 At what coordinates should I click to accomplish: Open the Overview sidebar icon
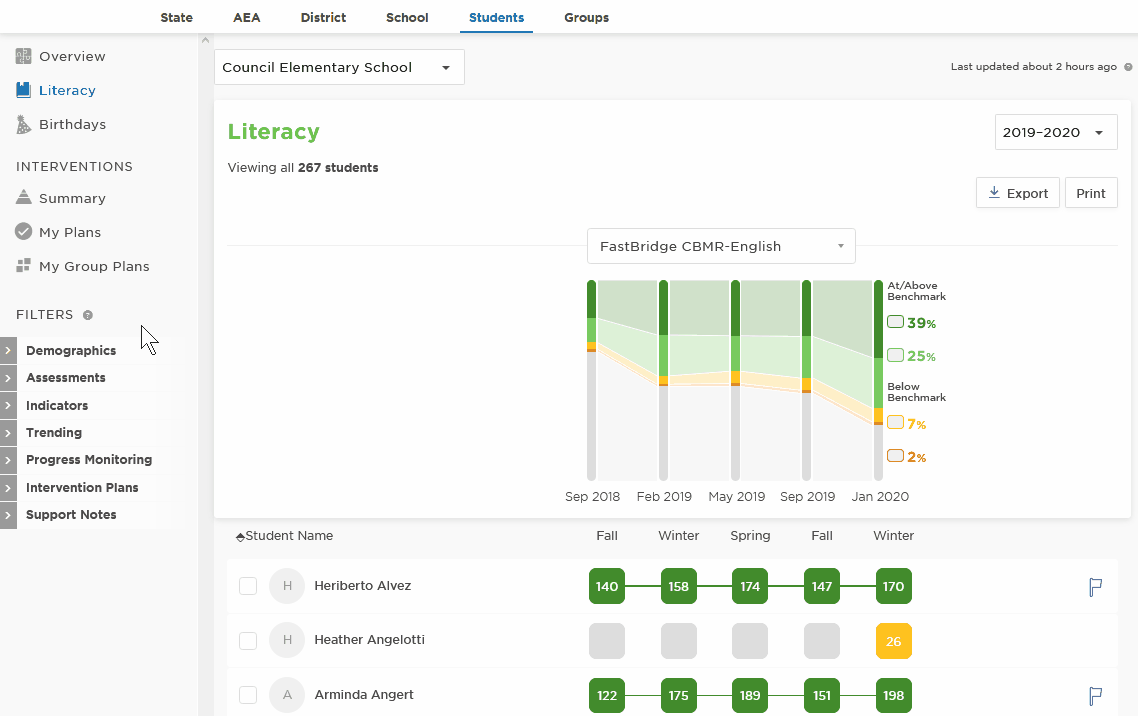pyautogui.click(x=23, y=56)
